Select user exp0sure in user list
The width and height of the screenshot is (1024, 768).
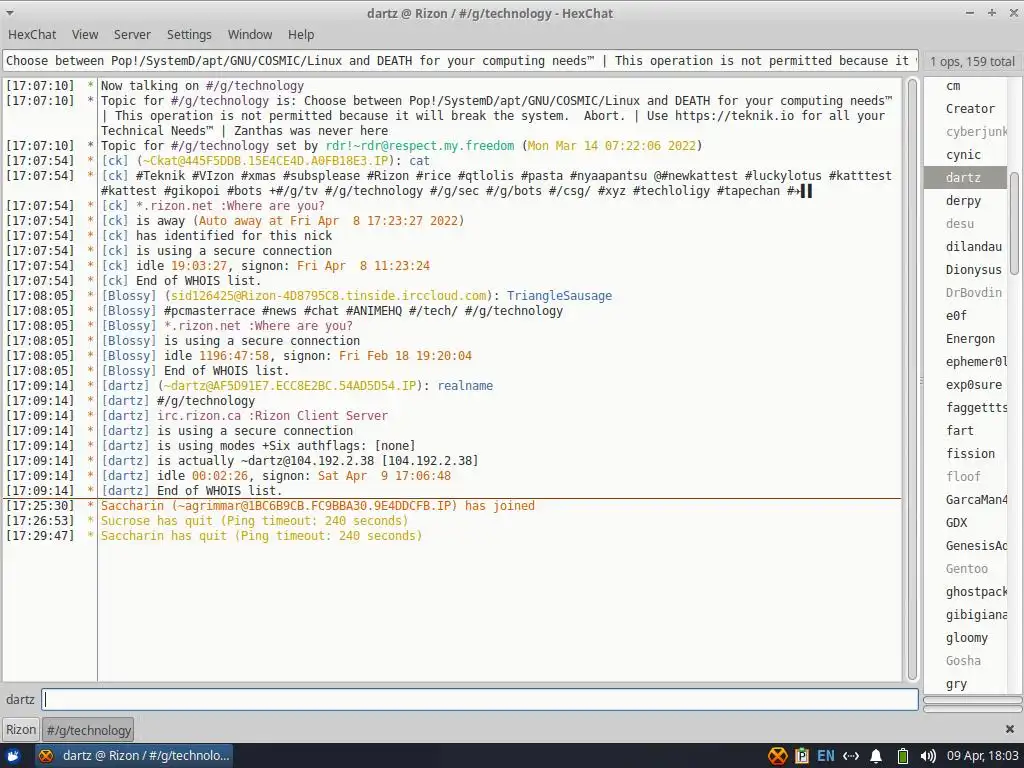[973, 385]
